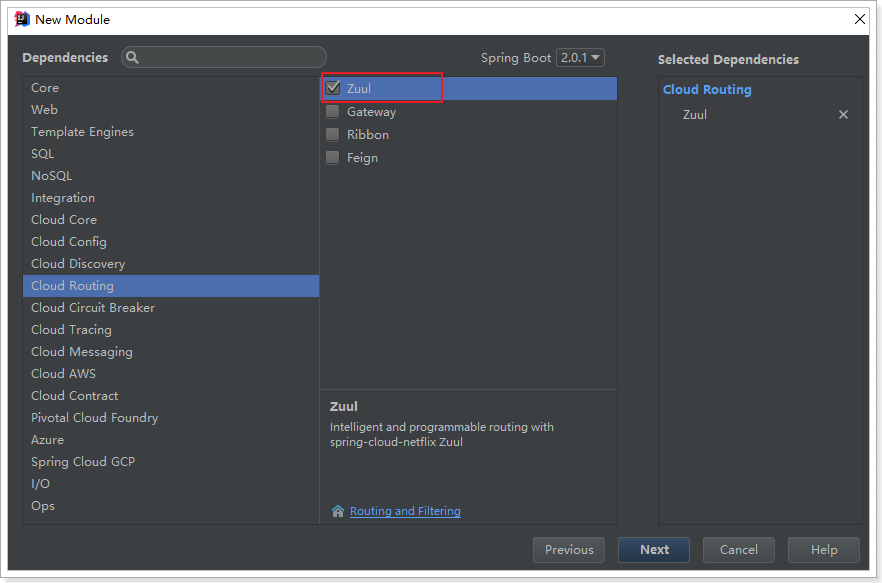The width and height of the screenshot is (882, 583).
Task: Check the Feign dependency checkbox
Action: [333, 158]
